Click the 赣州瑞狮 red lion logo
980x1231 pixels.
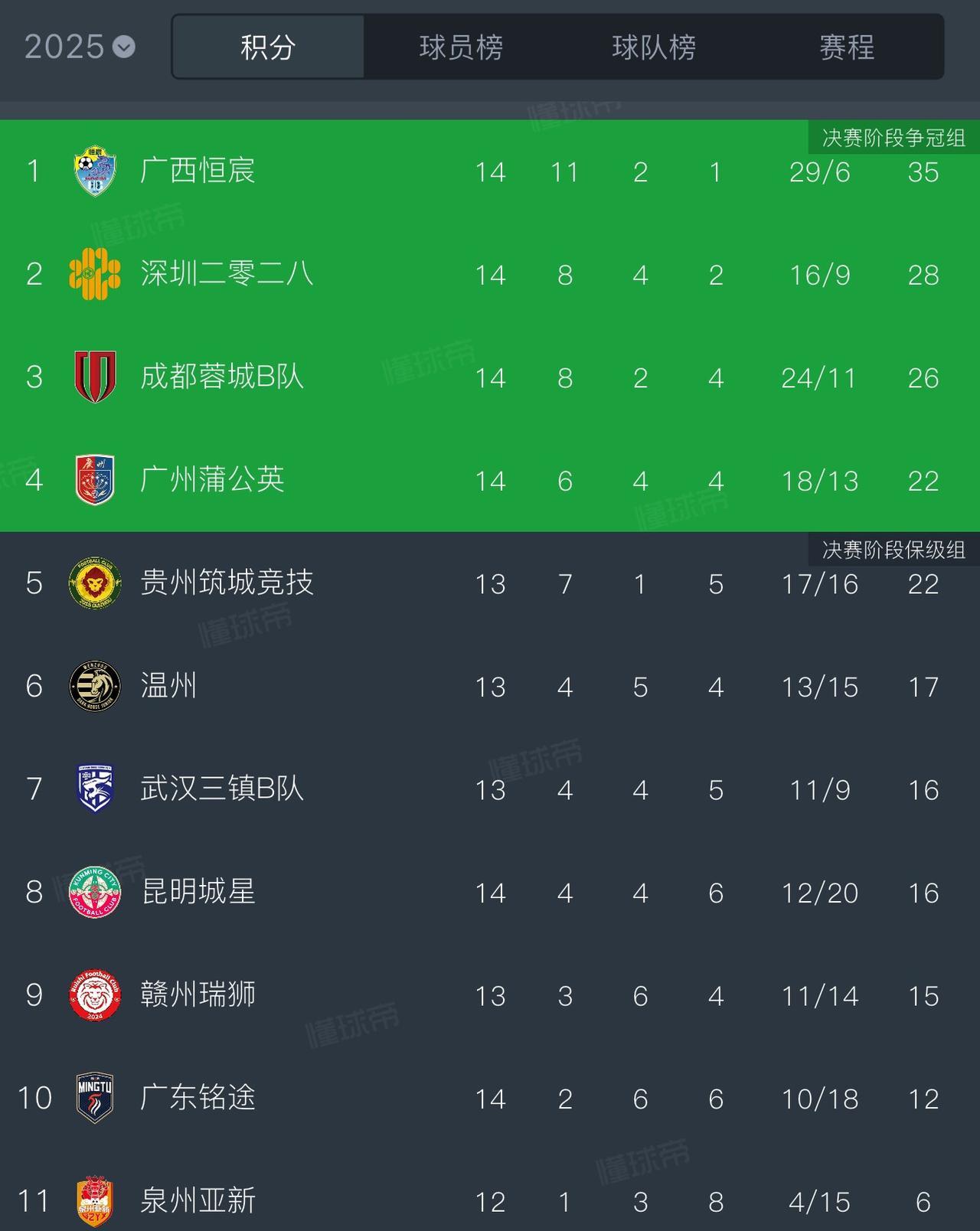(x=95, y=995)
